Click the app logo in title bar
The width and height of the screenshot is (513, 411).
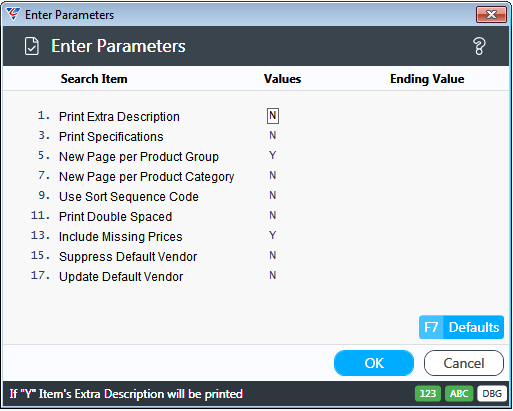click(13, 14)
